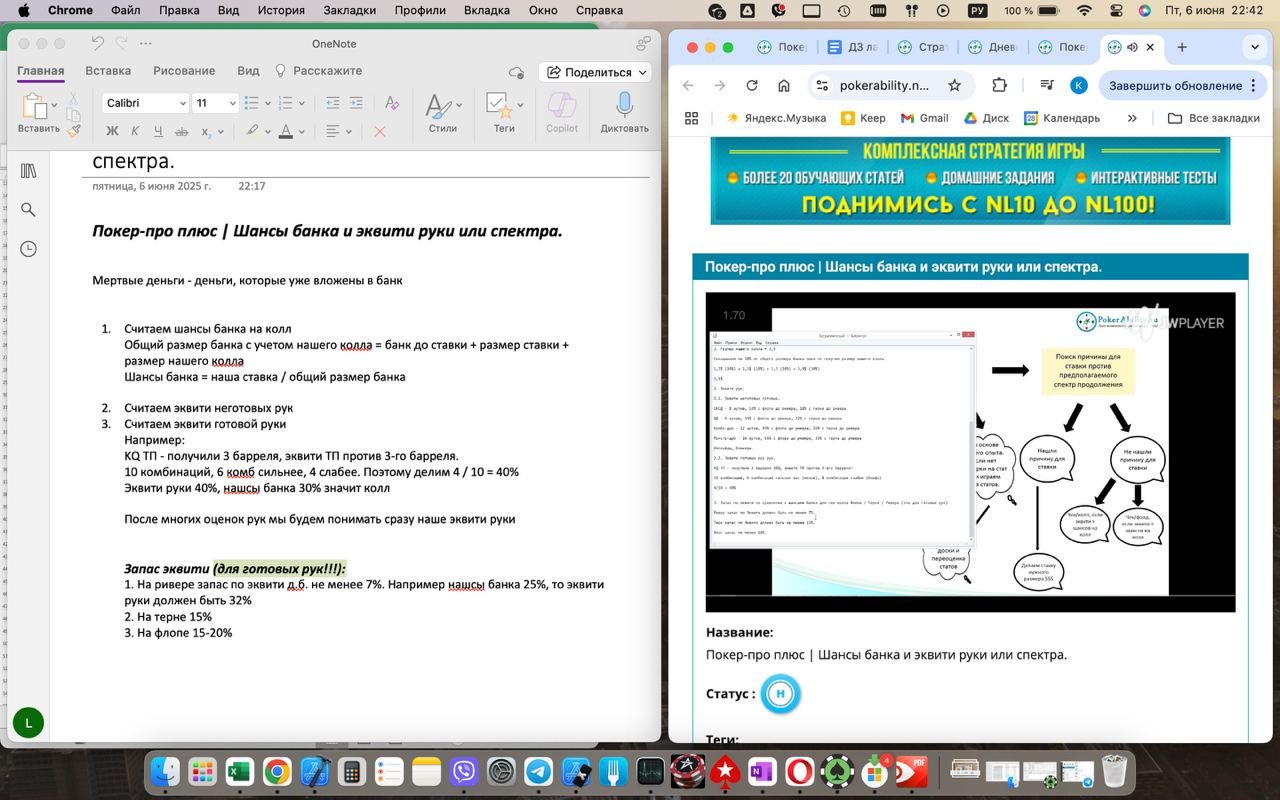
Task: Expand the font color dropdown arrow
Action: pyautogui.click(x=302, y=131)
